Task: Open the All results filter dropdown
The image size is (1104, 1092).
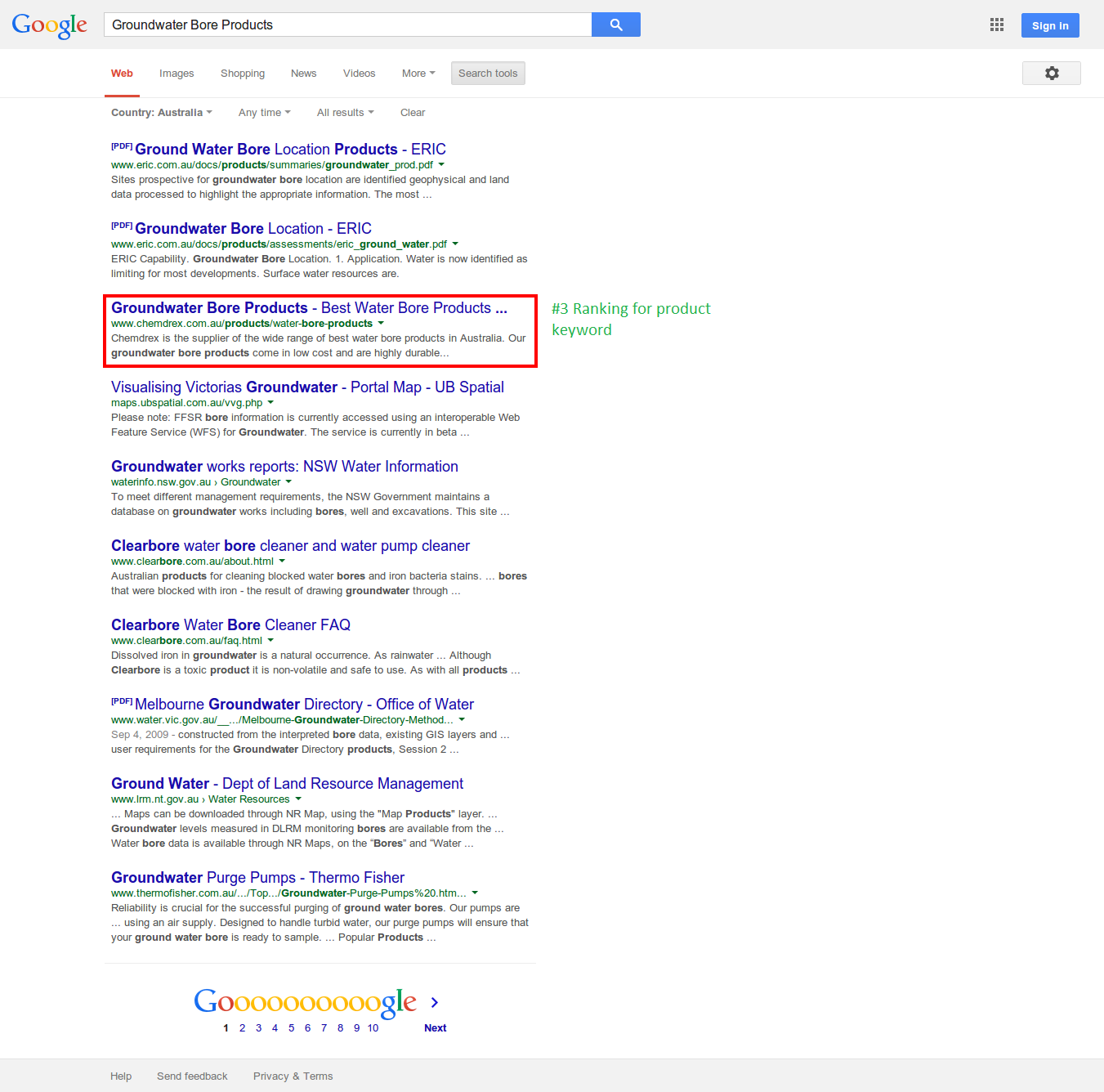Action: (345, 112)
